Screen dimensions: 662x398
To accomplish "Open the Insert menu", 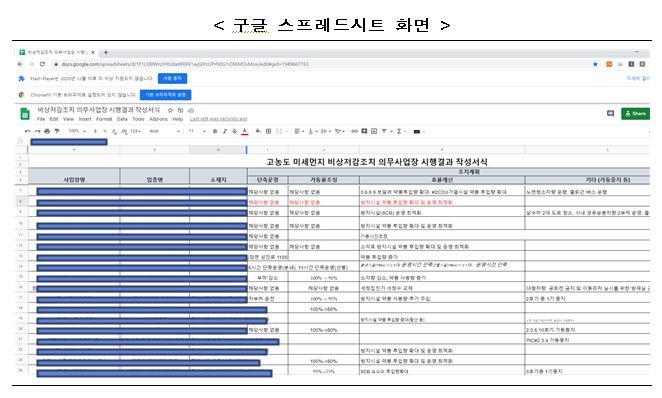I will click(85, 119).
